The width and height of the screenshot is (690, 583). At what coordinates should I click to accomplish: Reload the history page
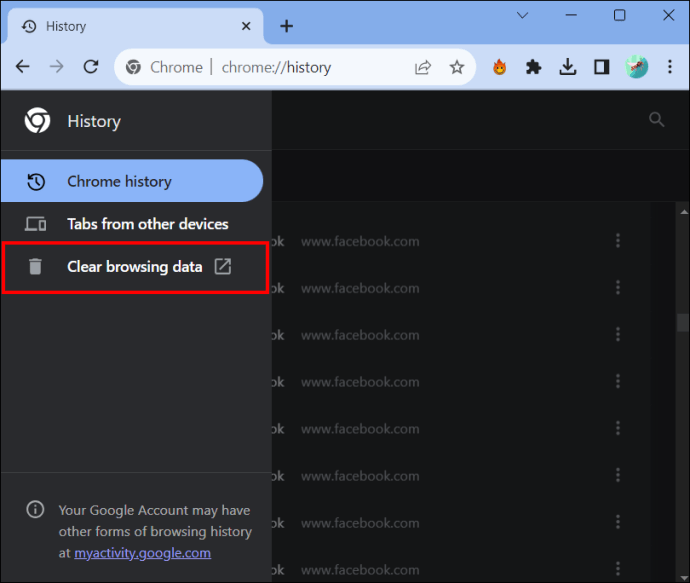pos(91,67)
